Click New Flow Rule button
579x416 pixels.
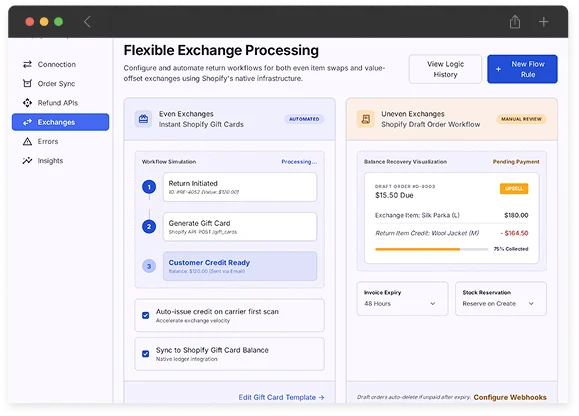click(x=522, y=69)
